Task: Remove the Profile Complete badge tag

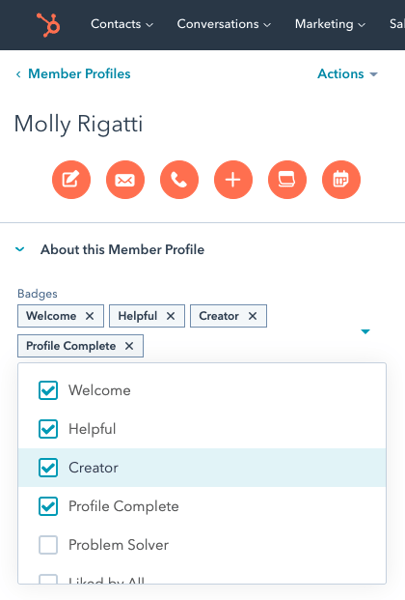Action: coord(129,346)
